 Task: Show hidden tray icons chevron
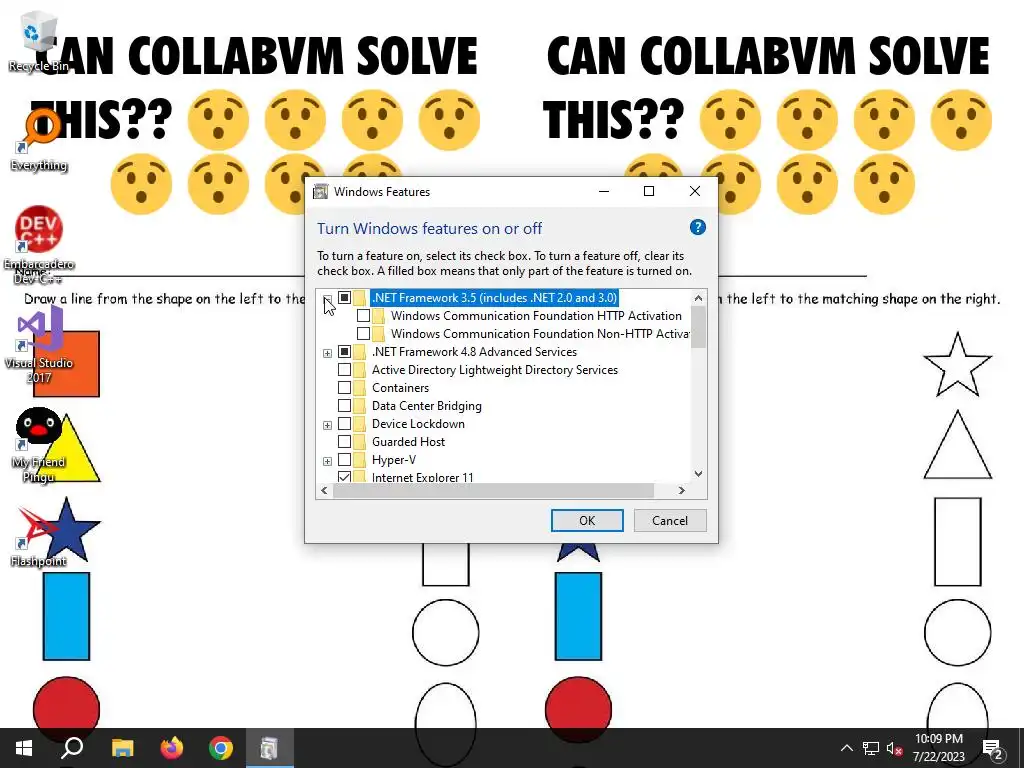pos(846,748)
